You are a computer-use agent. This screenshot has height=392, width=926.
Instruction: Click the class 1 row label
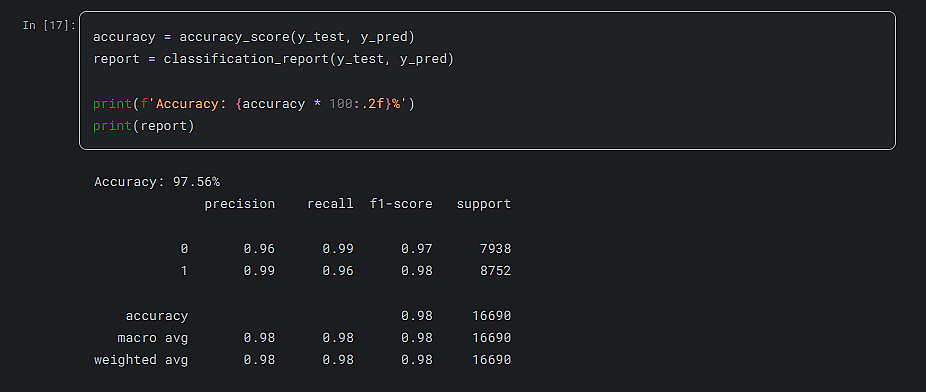point(184,271)
